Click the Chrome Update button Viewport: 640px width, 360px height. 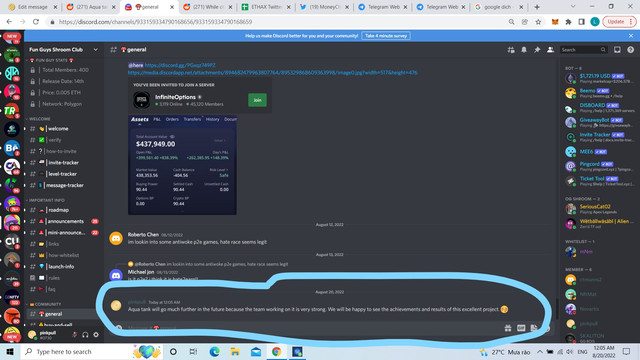619,22
